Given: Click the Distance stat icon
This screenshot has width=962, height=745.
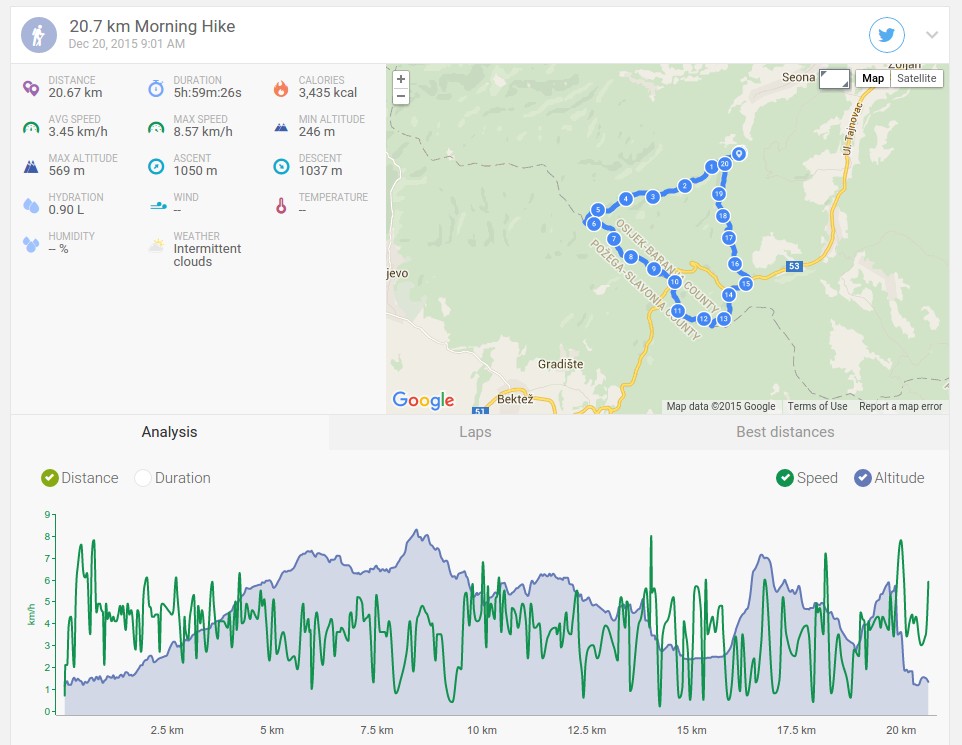Looking at the screenshot, I should 31,88.
